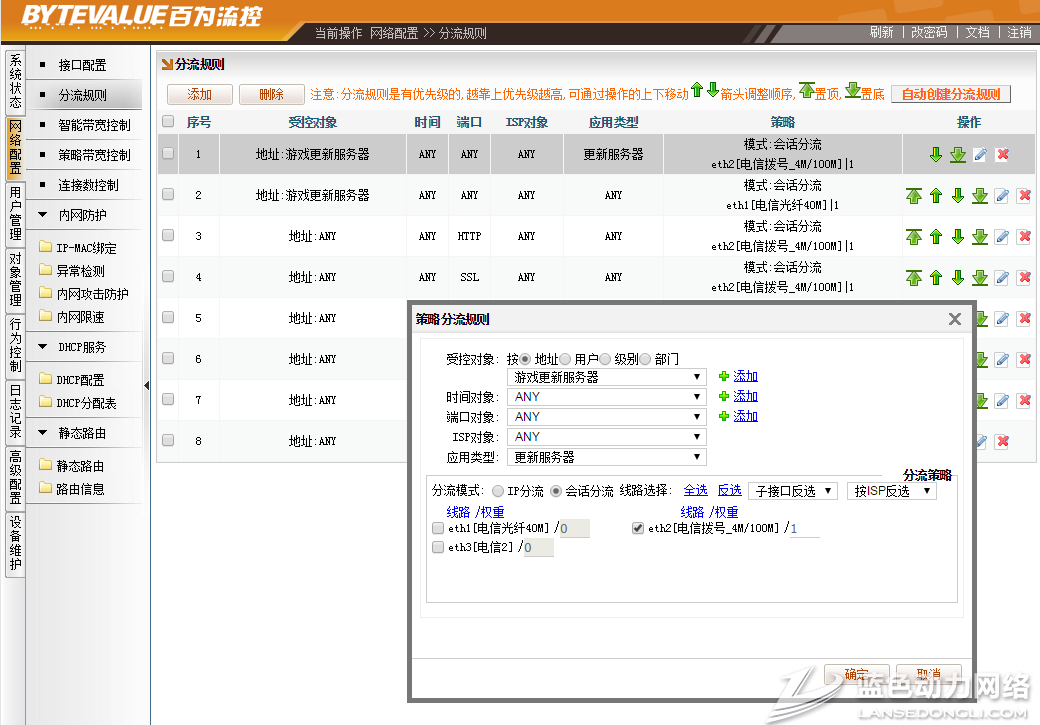Viewport: 1040px width, 725px height.
Task: Open the 子接口反选 dropdown
Action: [793, 491]
